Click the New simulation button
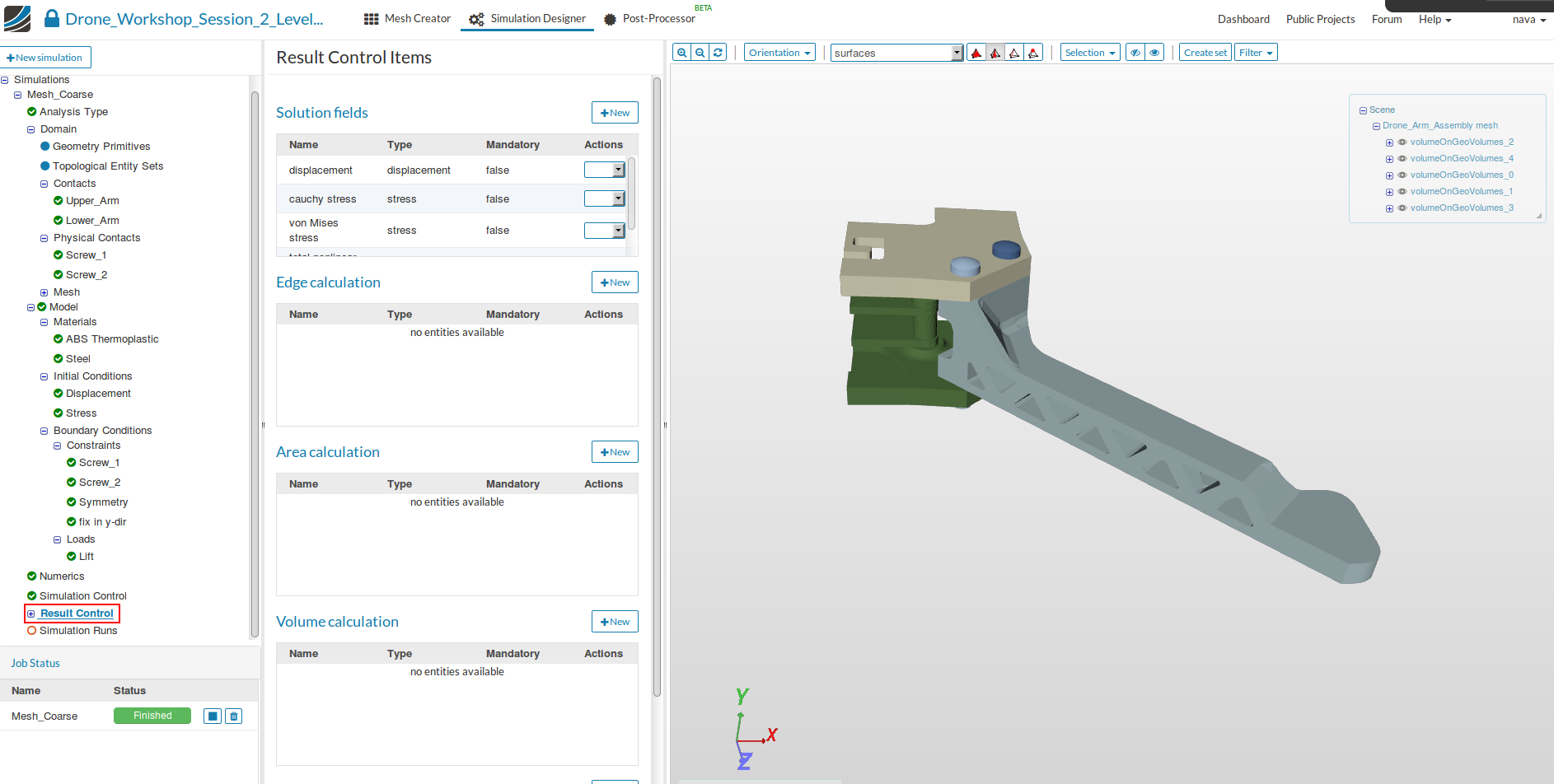The image size is (1554, 784). [x=45, y=58]
